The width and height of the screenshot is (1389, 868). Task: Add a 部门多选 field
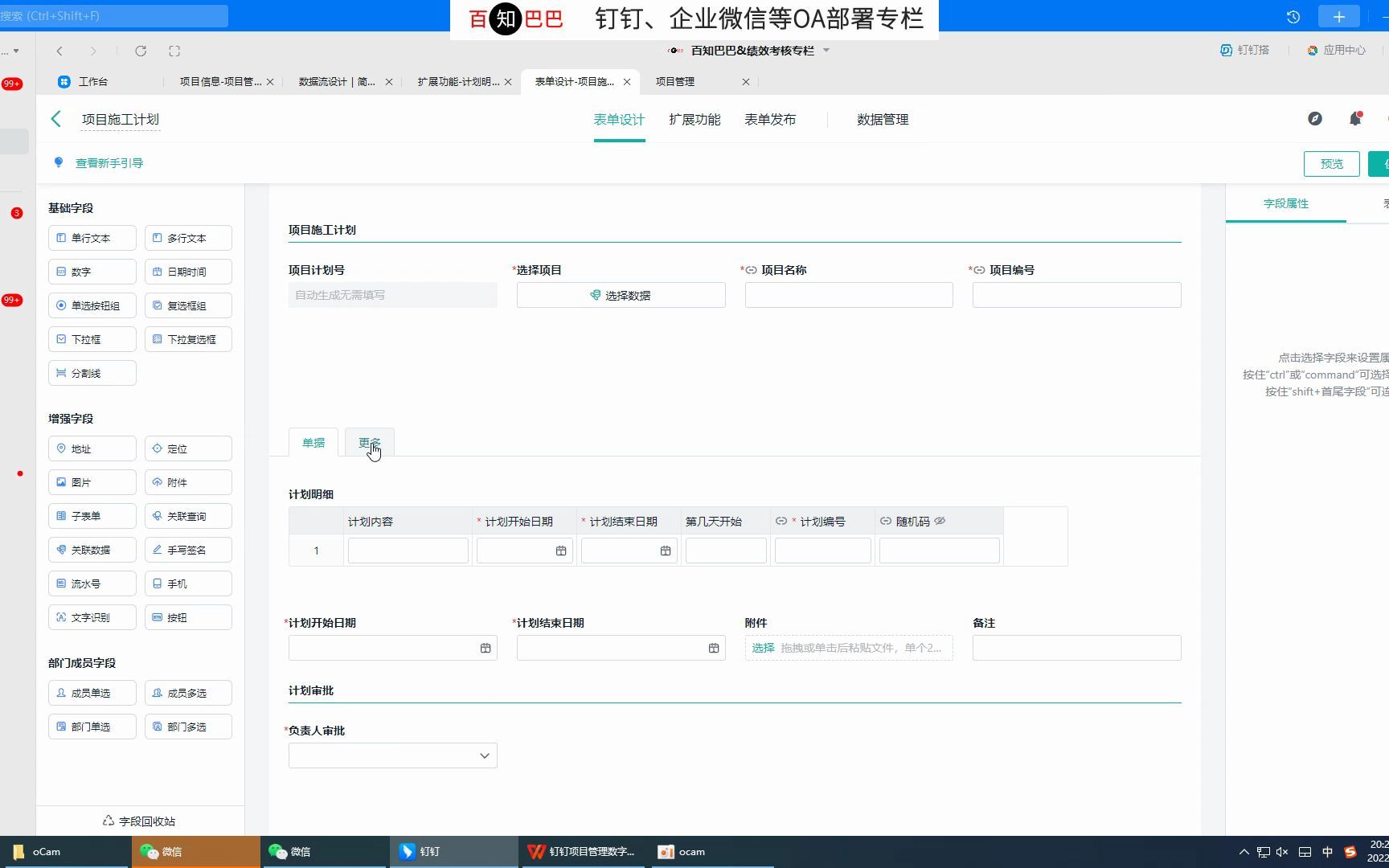pyautogui.click(x=188, y=727)
